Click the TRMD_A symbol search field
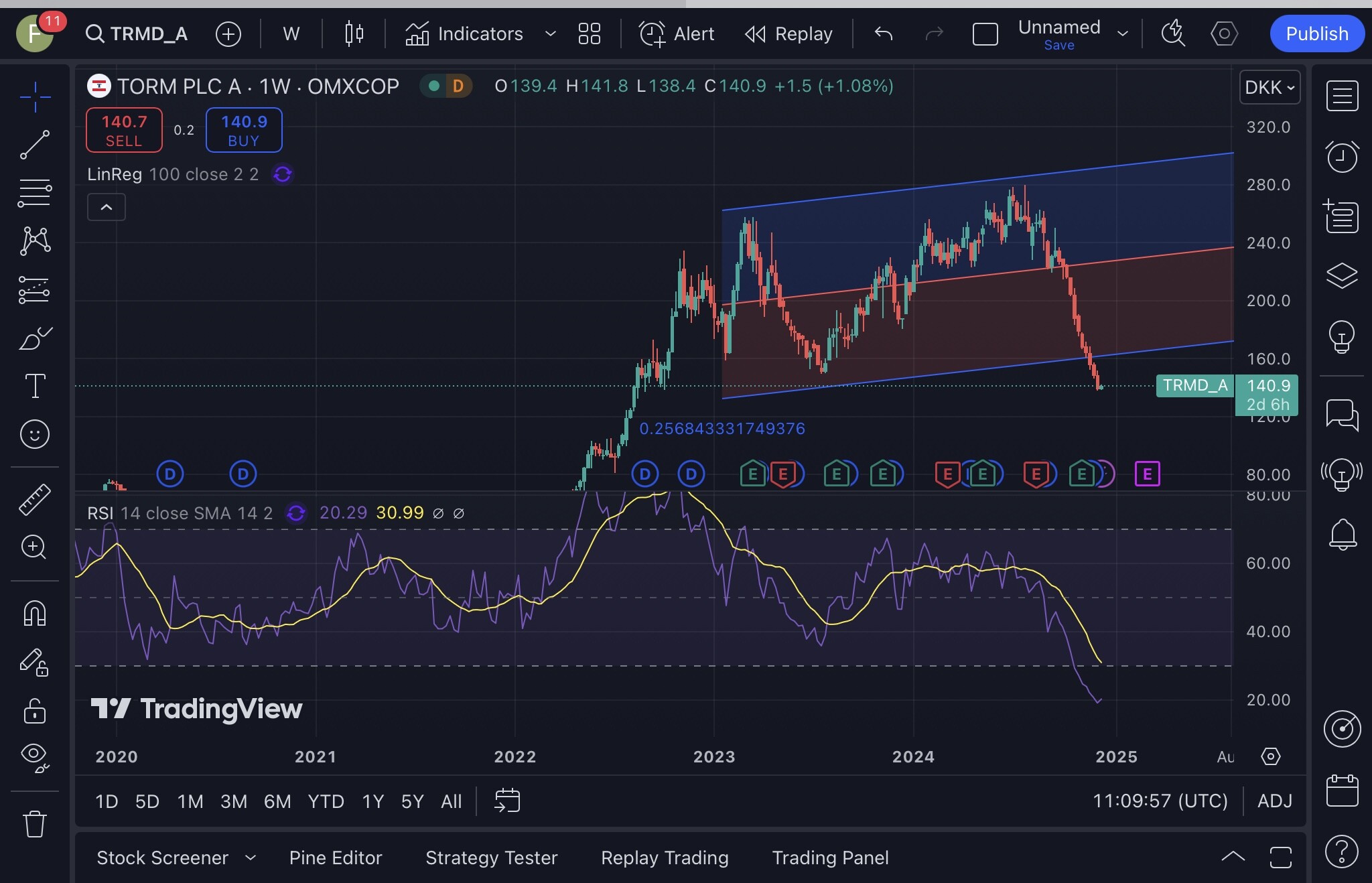The height and width of the screenshot is (883, 1372). (x=137, y=33)
